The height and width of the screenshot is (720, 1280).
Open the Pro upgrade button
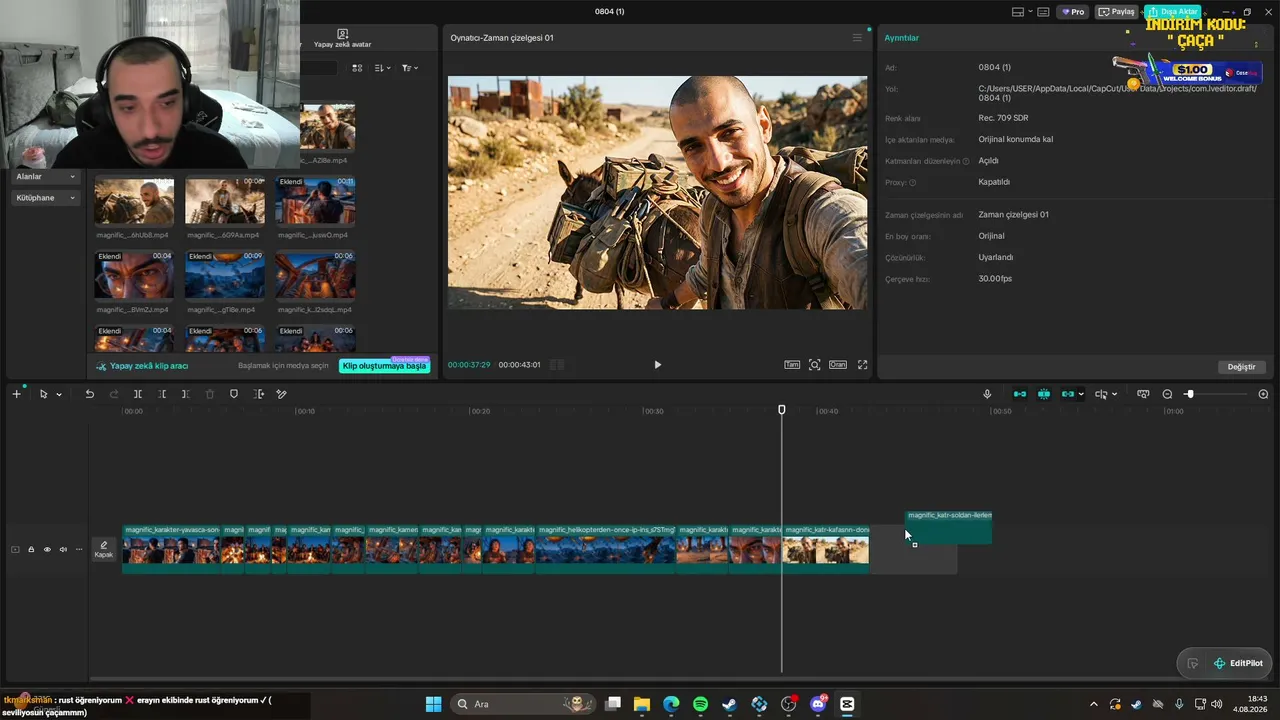pos(1073,12)
